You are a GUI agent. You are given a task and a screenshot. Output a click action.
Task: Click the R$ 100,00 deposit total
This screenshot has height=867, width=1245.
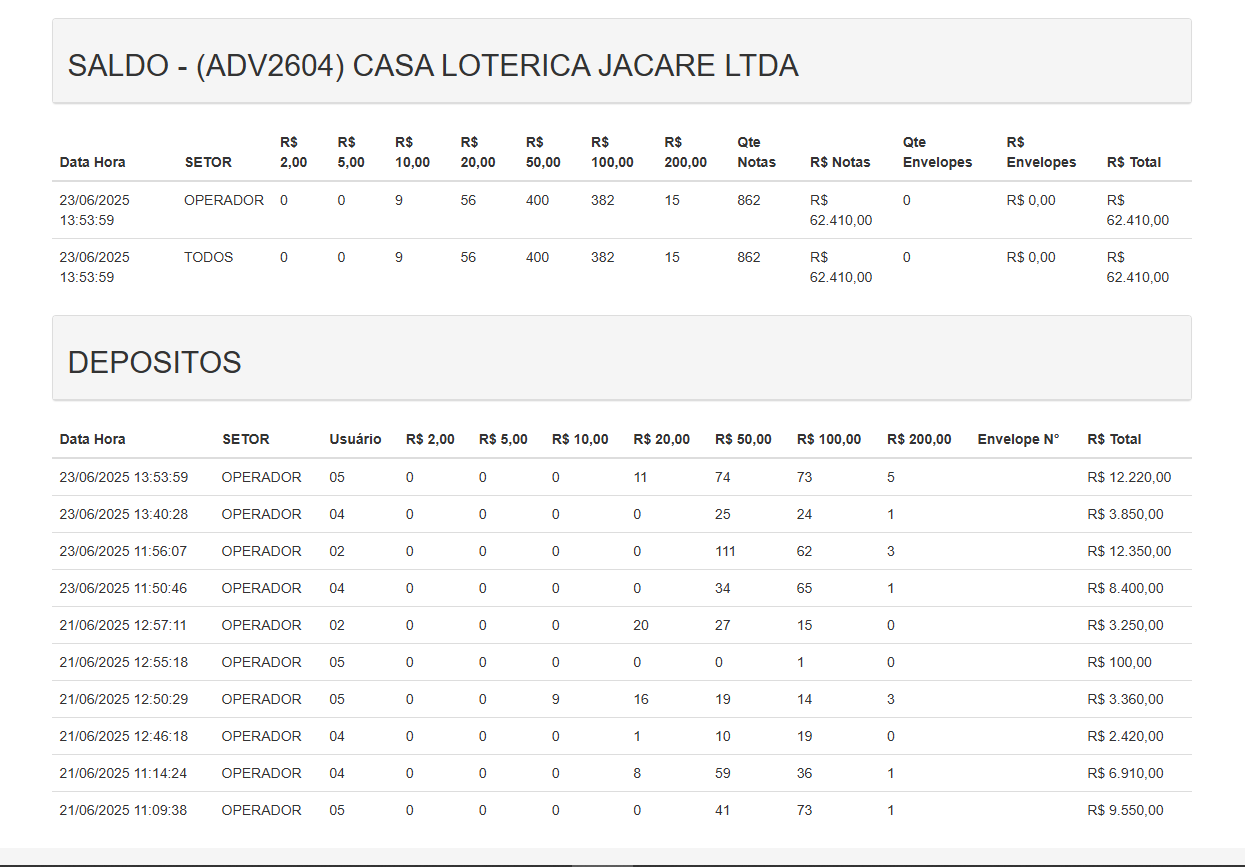tap(1119, 662)
